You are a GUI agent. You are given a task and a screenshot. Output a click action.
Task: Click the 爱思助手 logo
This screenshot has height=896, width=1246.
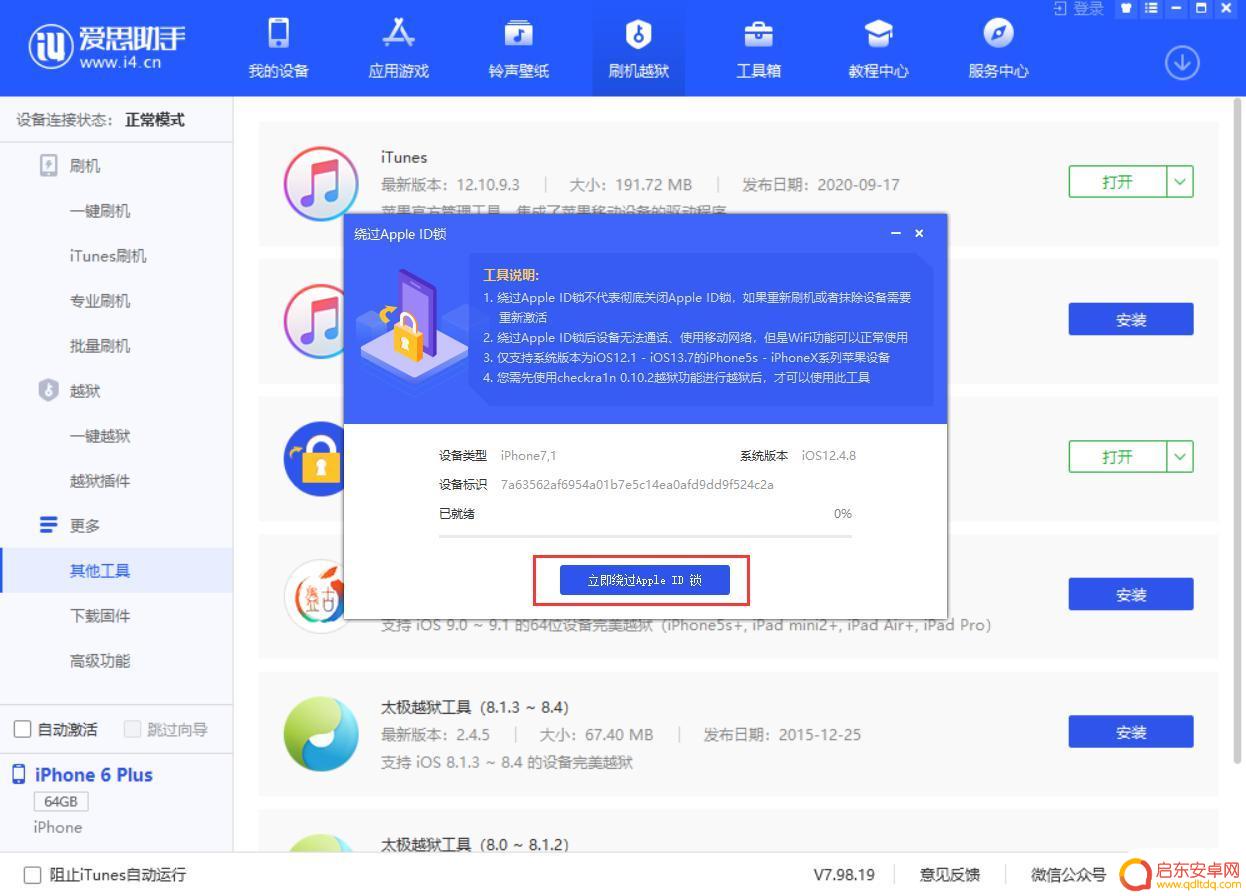[107, 47]
